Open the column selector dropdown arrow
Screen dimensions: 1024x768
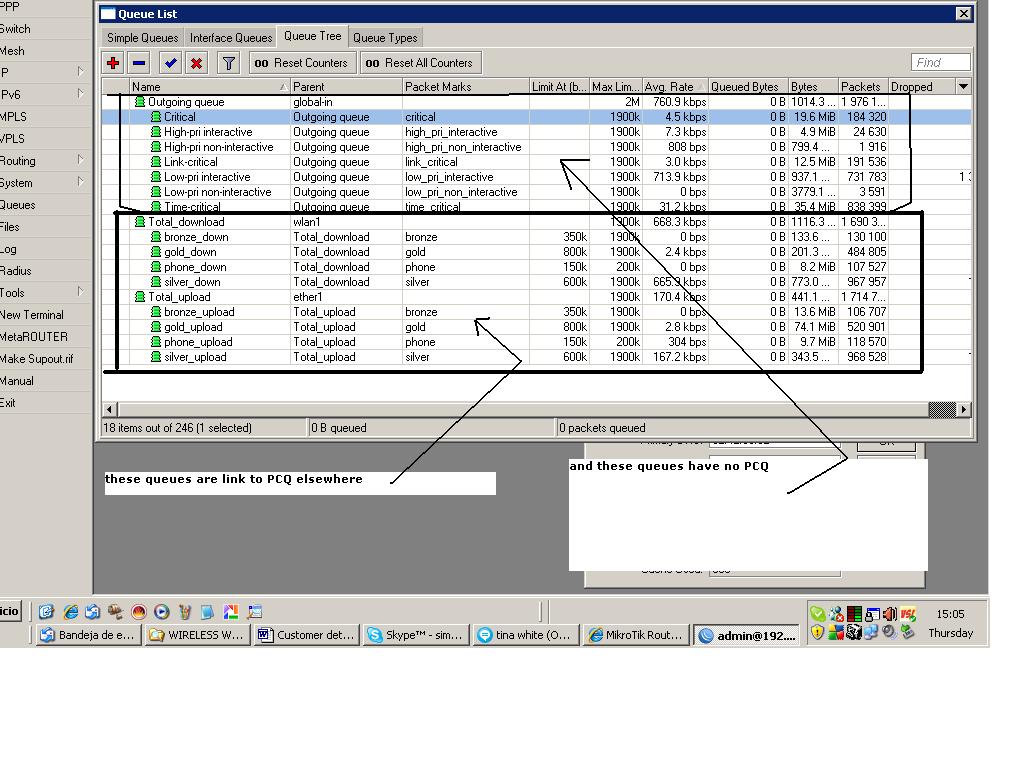tap(963, 87)
